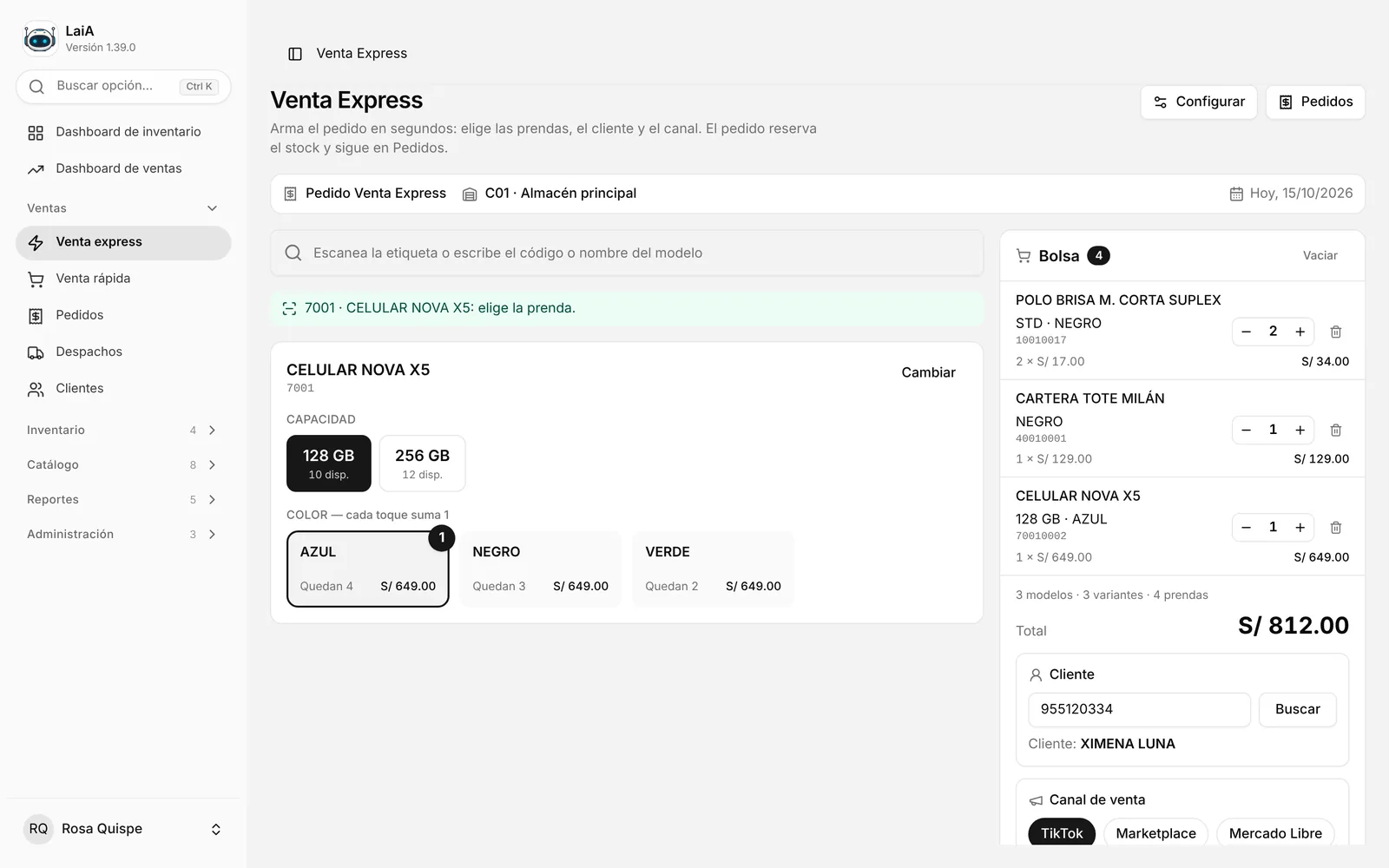Add VERDE color variant
The height and width of the screenshot is (868, 1389).
tap(713, 569)
